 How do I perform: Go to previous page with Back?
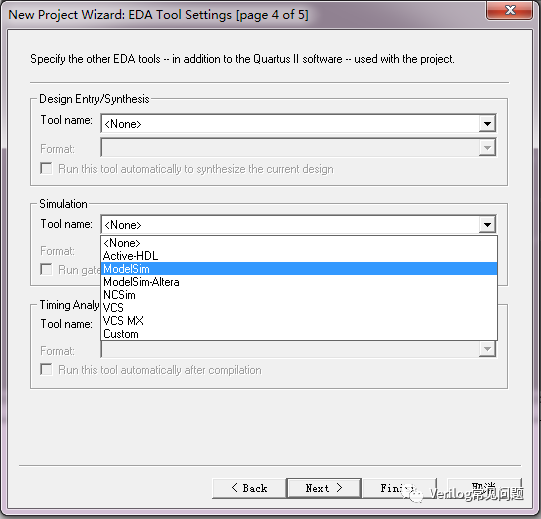249,488
